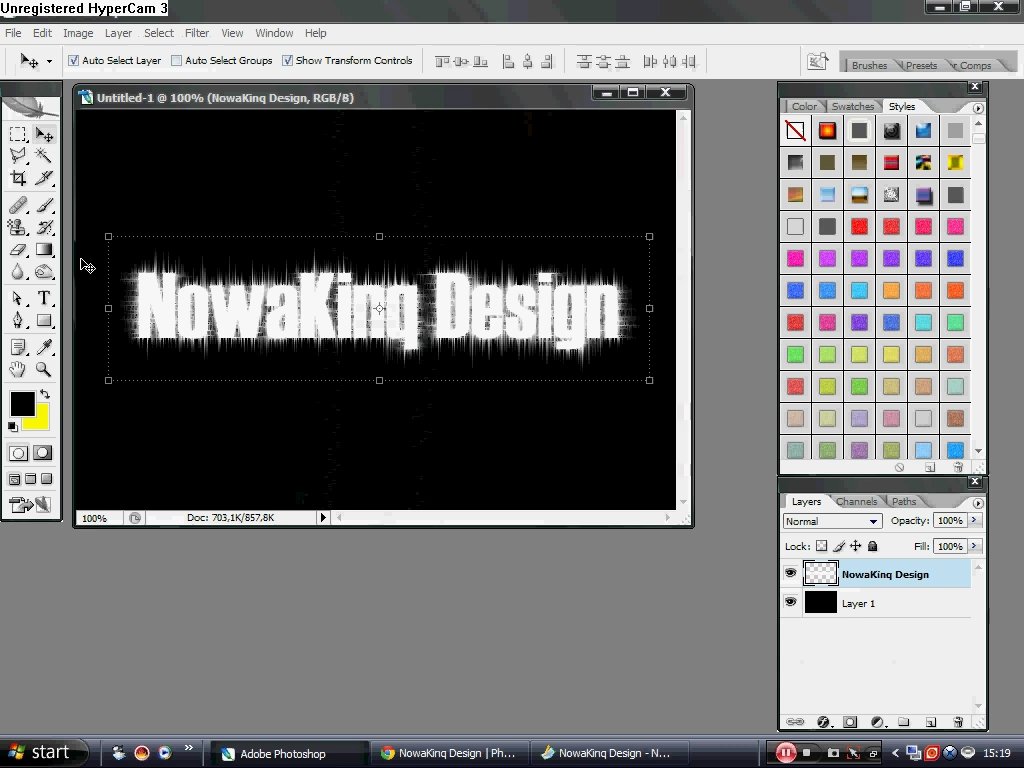Enable Auto Select Groups checkbox
This screenshot has width=1024, height=768.
(x=176, y=60)
